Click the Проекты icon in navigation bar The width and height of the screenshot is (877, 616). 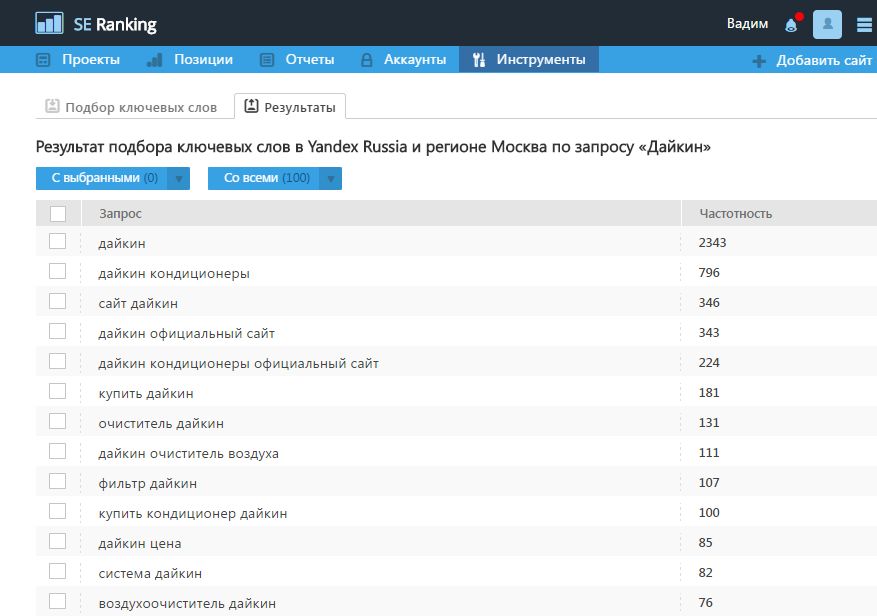click(43, 60)
